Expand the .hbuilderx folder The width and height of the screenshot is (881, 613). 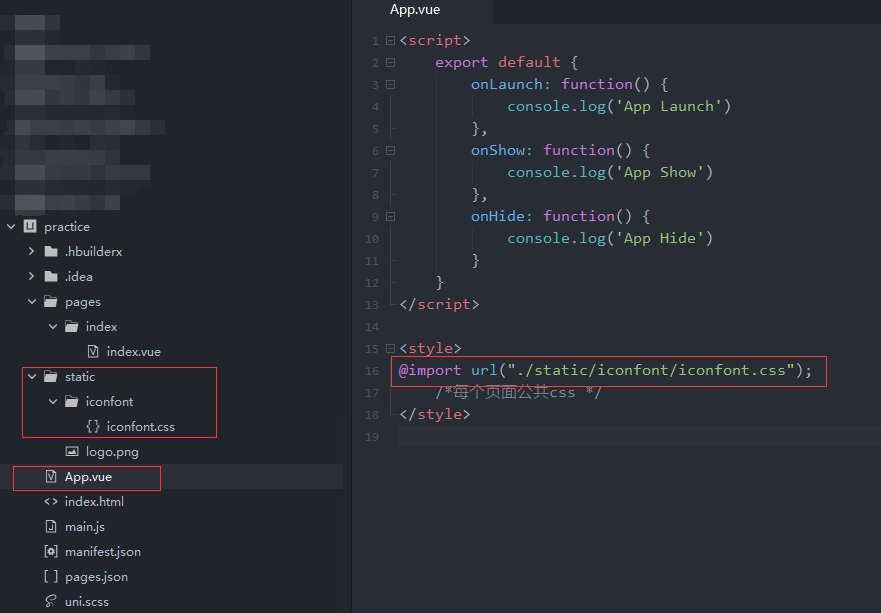point(31,251)
